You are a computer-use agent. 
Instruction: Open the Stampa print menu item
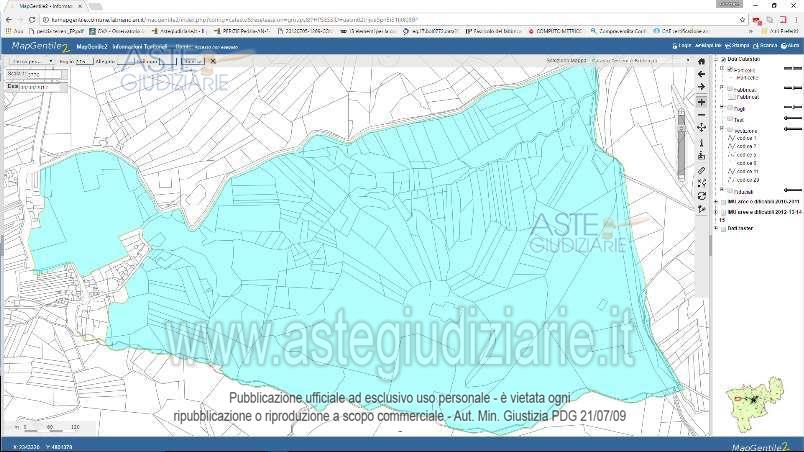[x=739, y=46]
